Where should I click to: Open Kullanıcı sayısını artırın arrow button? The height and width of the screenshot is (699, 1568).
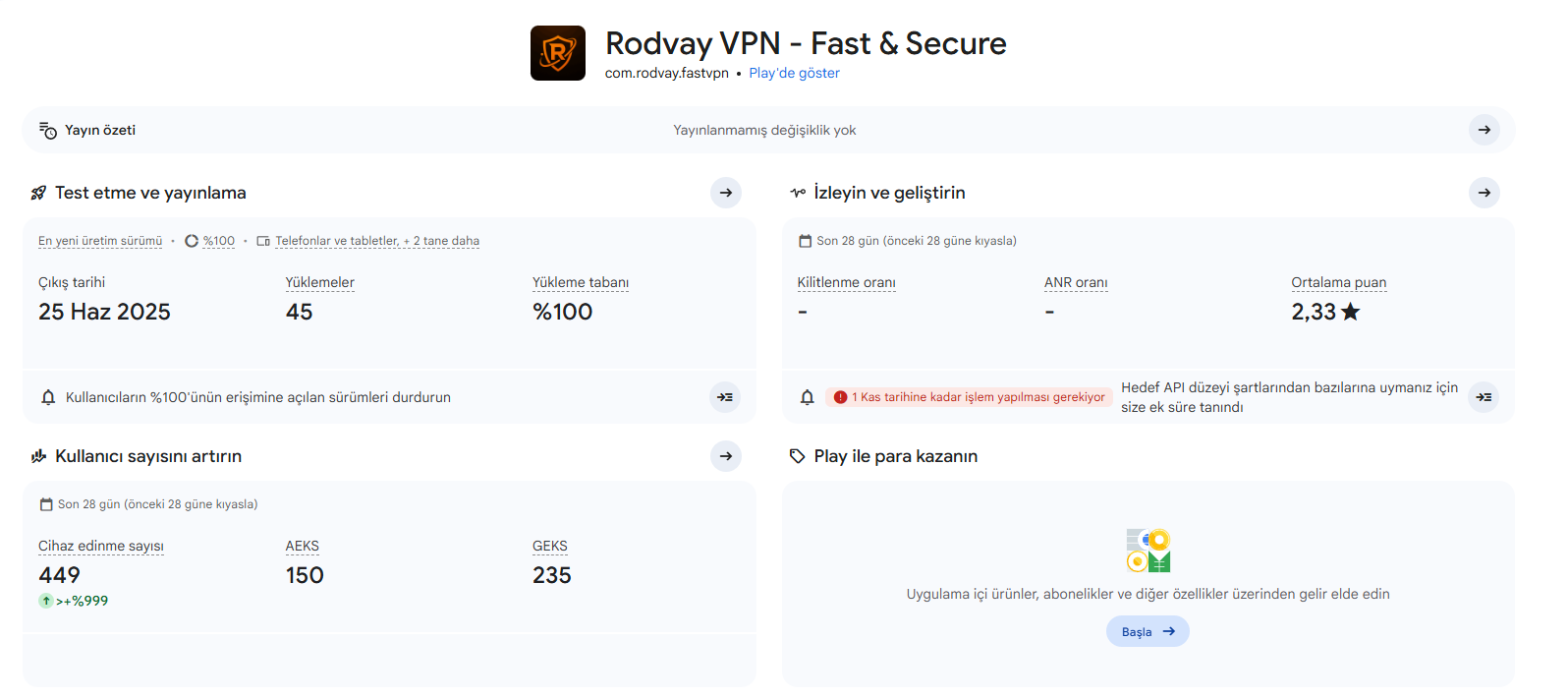point(725,456)
